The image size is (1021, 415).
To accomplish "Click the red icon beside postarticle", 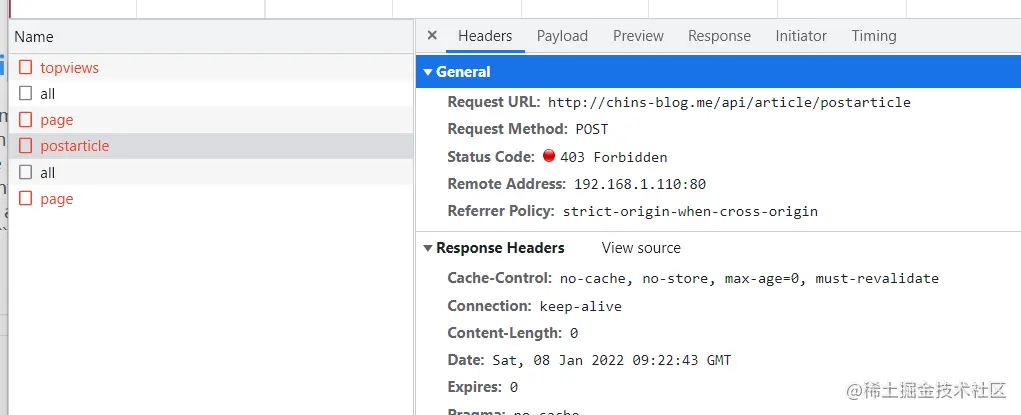I will pyautogui.click(x=26, y=146).
